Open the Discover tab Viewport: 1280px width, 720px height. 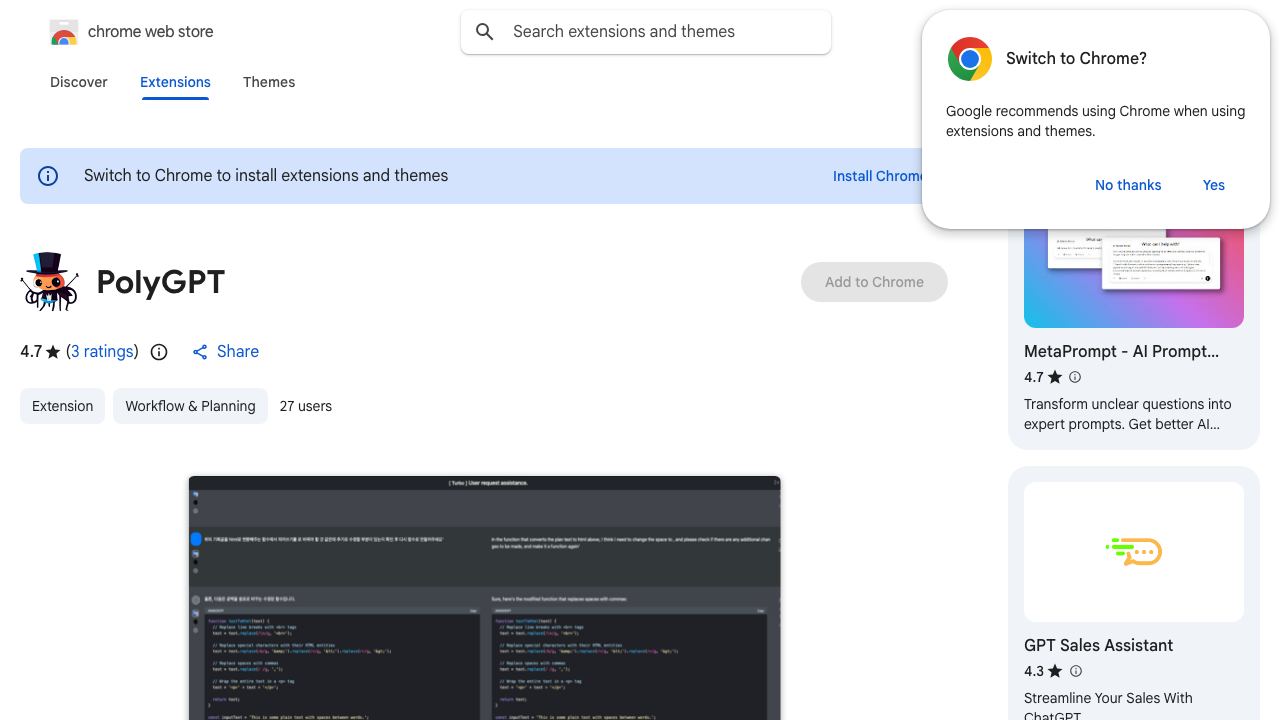79,82
